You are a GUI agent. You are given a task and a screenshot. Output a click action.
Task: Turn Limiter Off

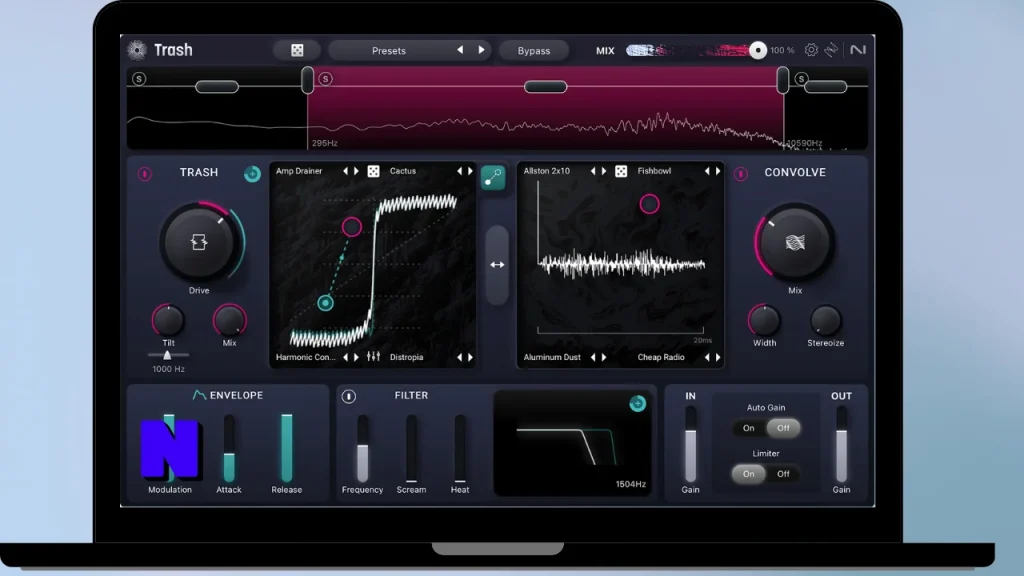point(783,474)
